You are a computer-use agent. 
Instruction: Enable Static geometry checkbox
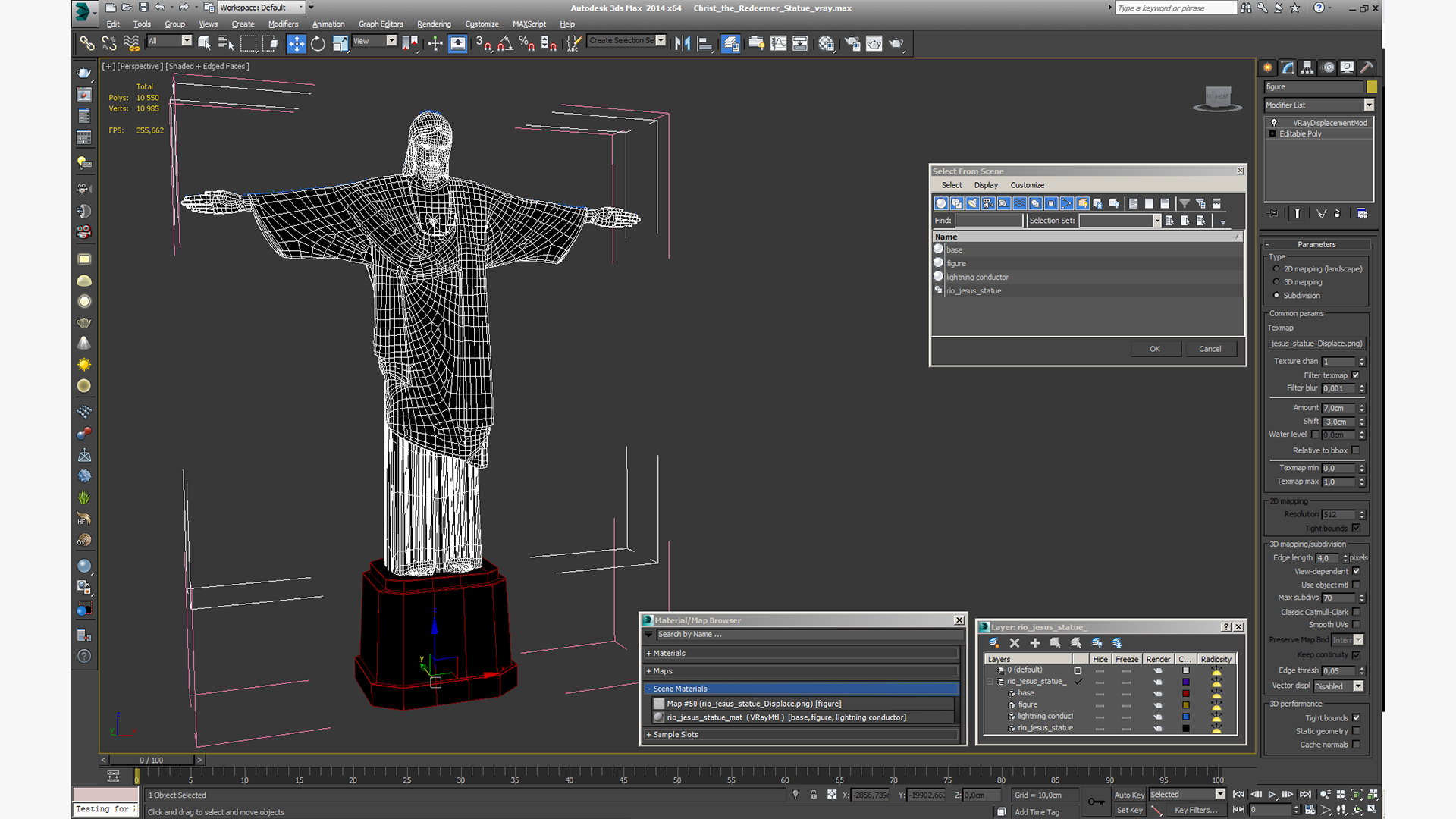pyautogui.click(x=1356, y=731)
